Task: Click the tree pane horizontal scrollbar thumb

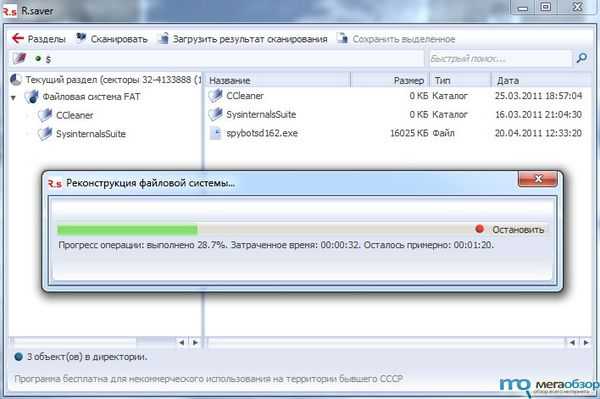Action: [75, 341]
